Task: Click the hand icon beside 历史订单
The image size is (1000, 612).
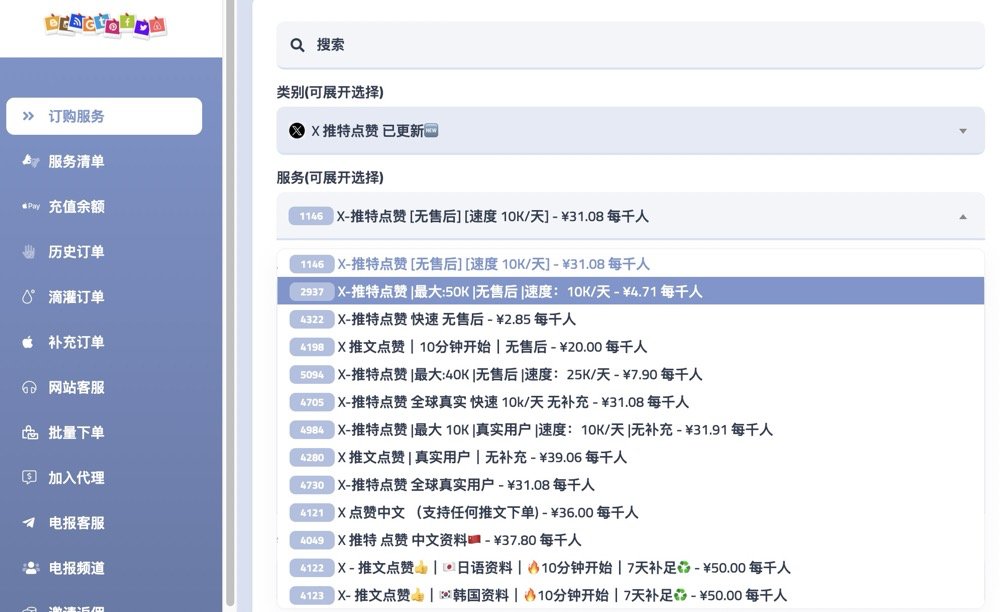Action: (29, 252)
